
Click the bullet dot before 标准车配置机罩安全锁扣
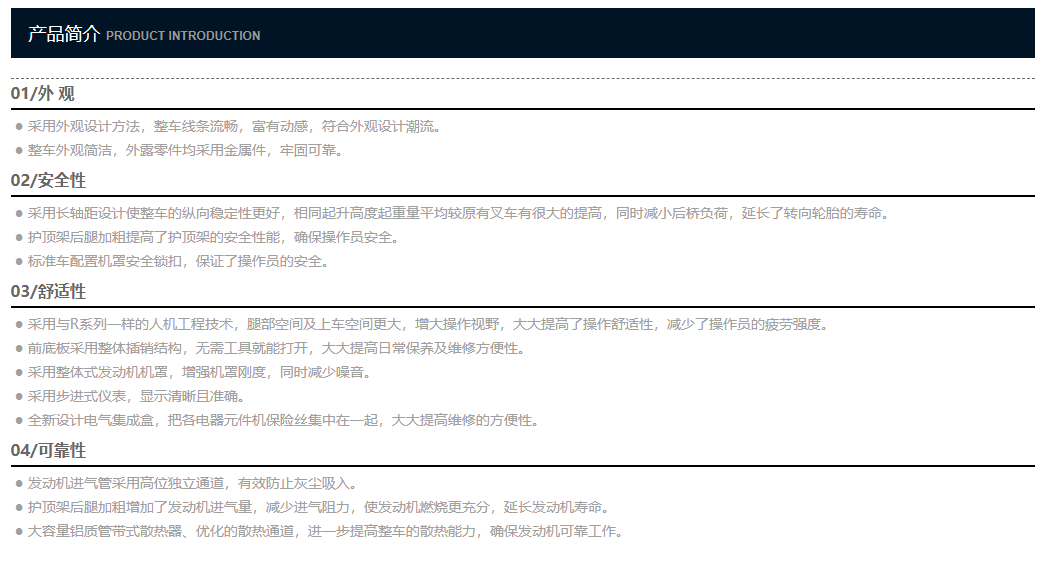(19, 262)
